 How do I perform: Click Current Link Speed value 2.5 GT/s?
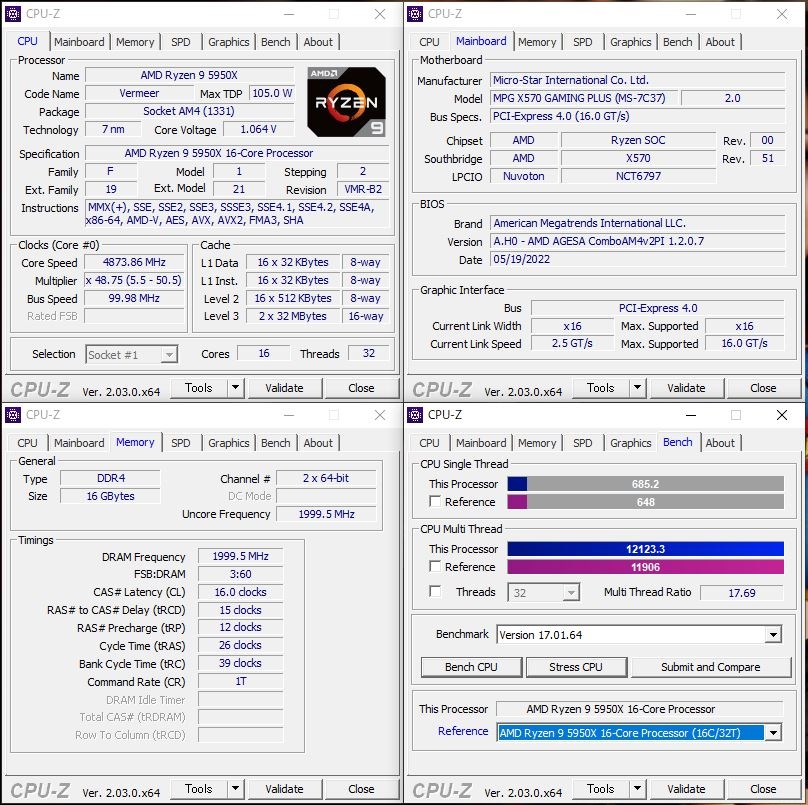[x=572, y=343]
